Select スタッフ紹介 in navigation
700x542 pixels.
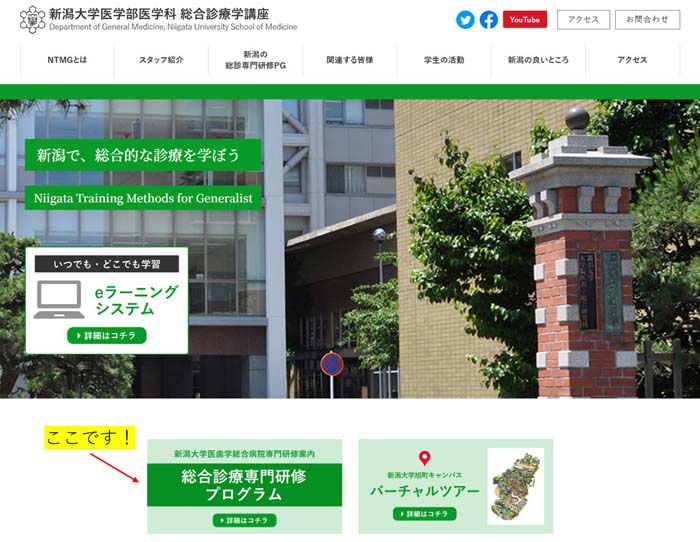click(161, 60)
